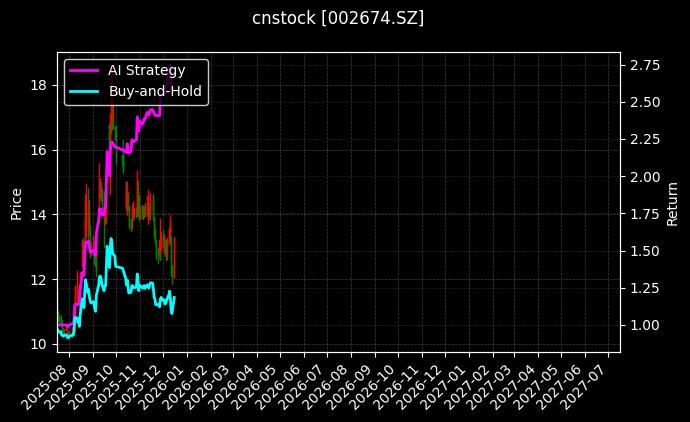Select the Buy-and-Hold legend label
The width and height of the screenshot is (690, 422).
click(x=155, y=91)
